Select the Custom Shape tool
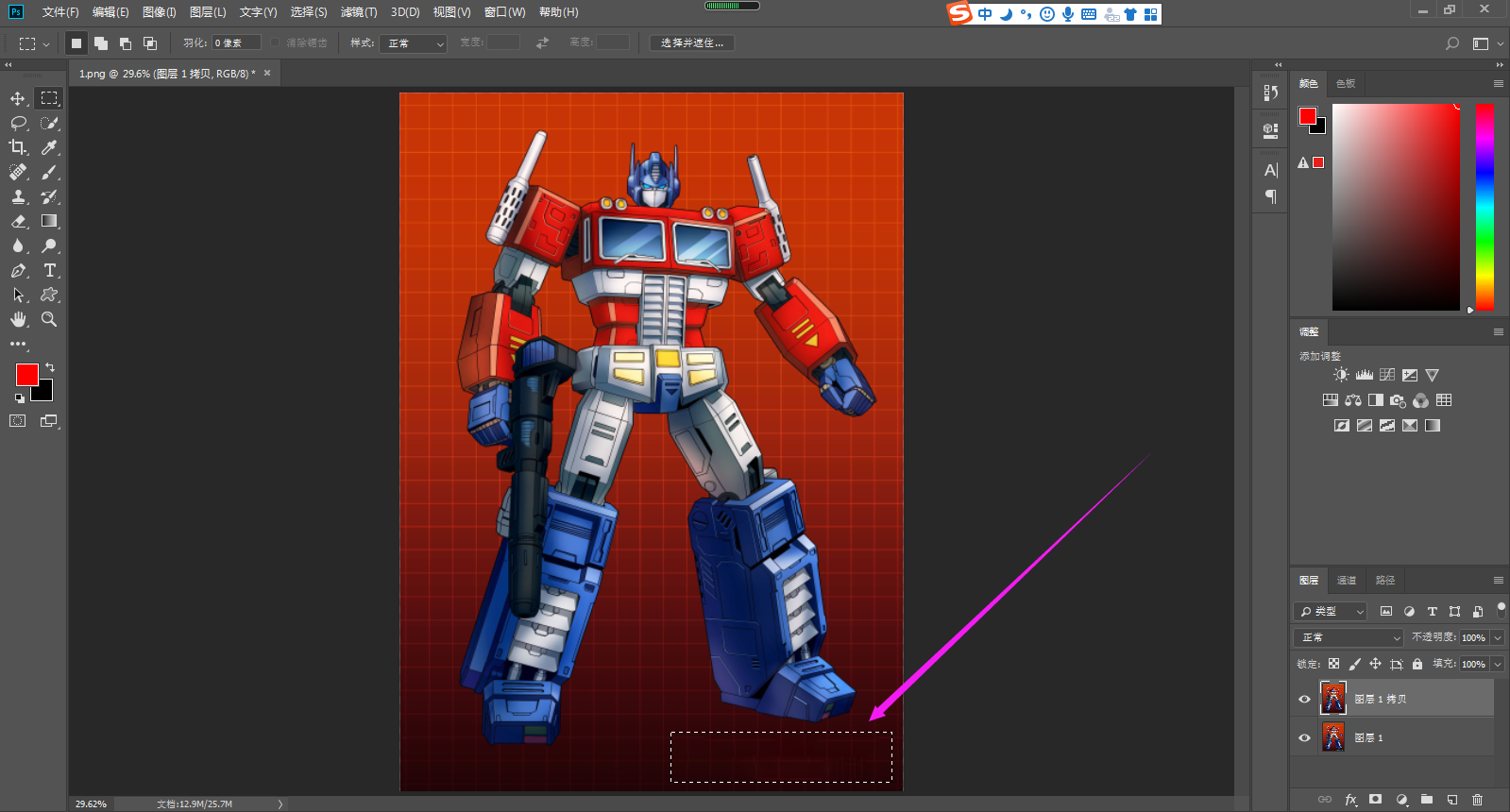Image resolution: width=1510 pixels, height=812 pixels. point(49,295)
